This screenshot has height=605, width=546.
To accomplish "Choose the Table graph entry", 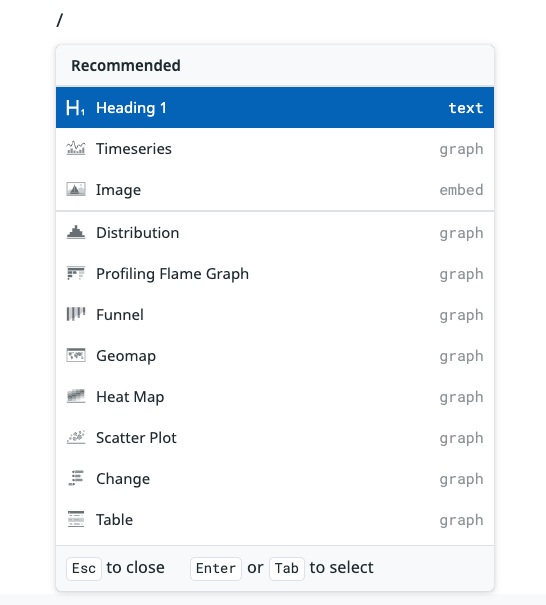I will pos(275,519).
